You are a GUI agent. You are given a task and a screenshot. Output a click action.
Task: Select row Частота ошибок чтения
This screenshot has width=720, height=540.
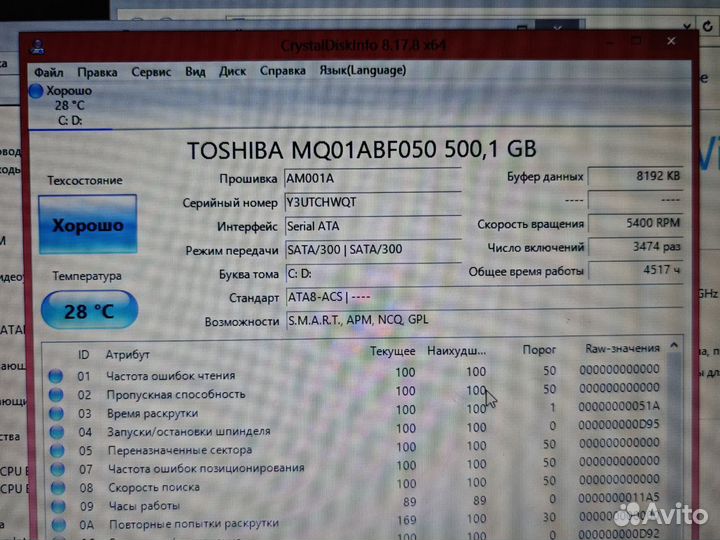click(x=356, y=373)
